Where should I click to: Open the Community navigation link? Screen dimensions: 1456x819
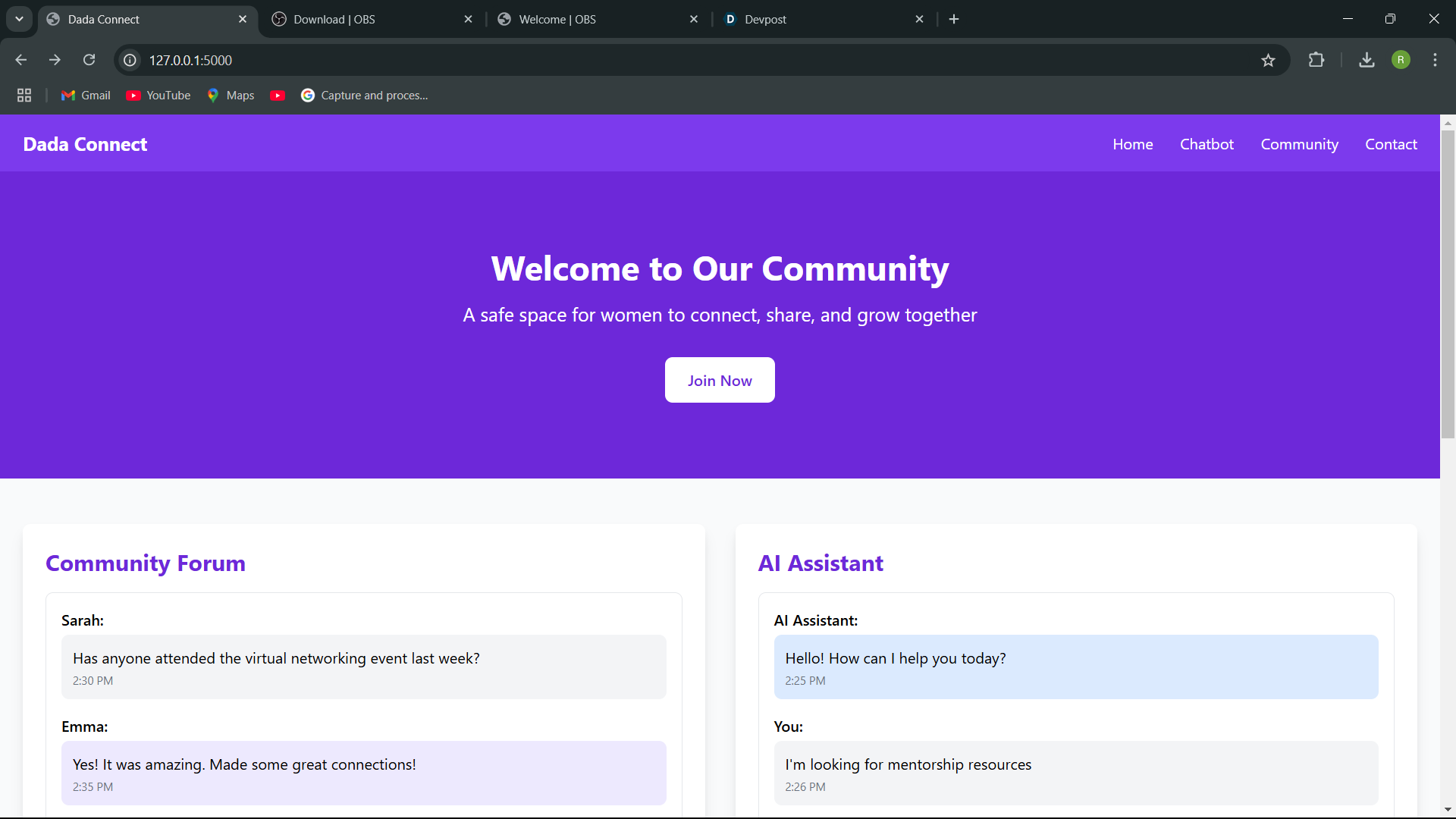click(x=1299, y=144)
